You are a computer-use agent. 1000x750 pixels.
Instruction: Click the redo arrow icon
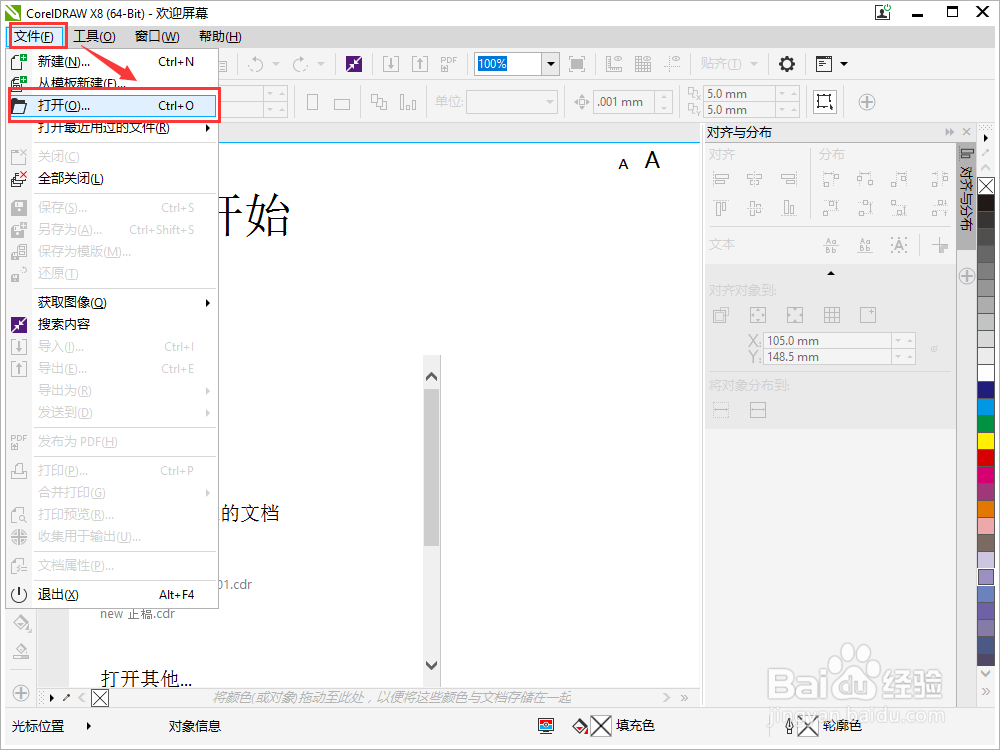pos(300,64)
